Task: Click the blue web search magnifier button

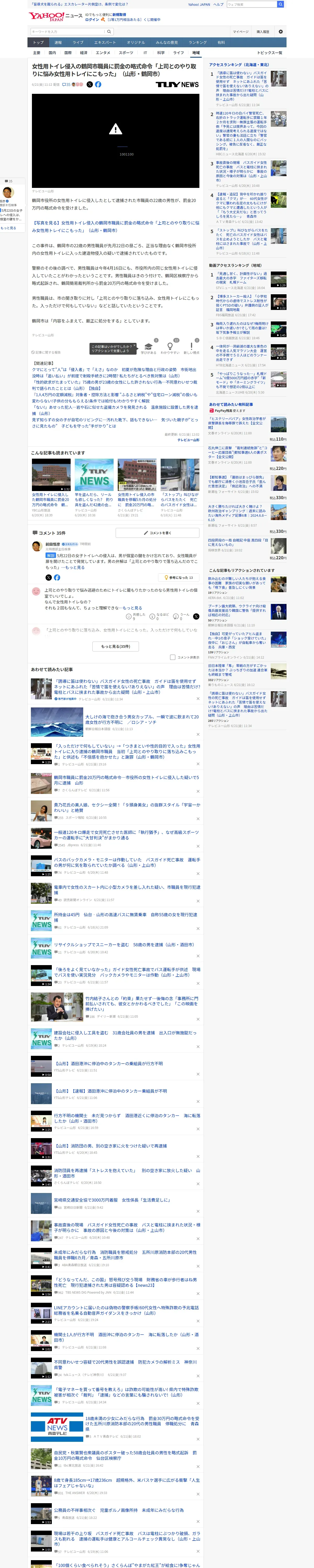Action: (281, 4)
